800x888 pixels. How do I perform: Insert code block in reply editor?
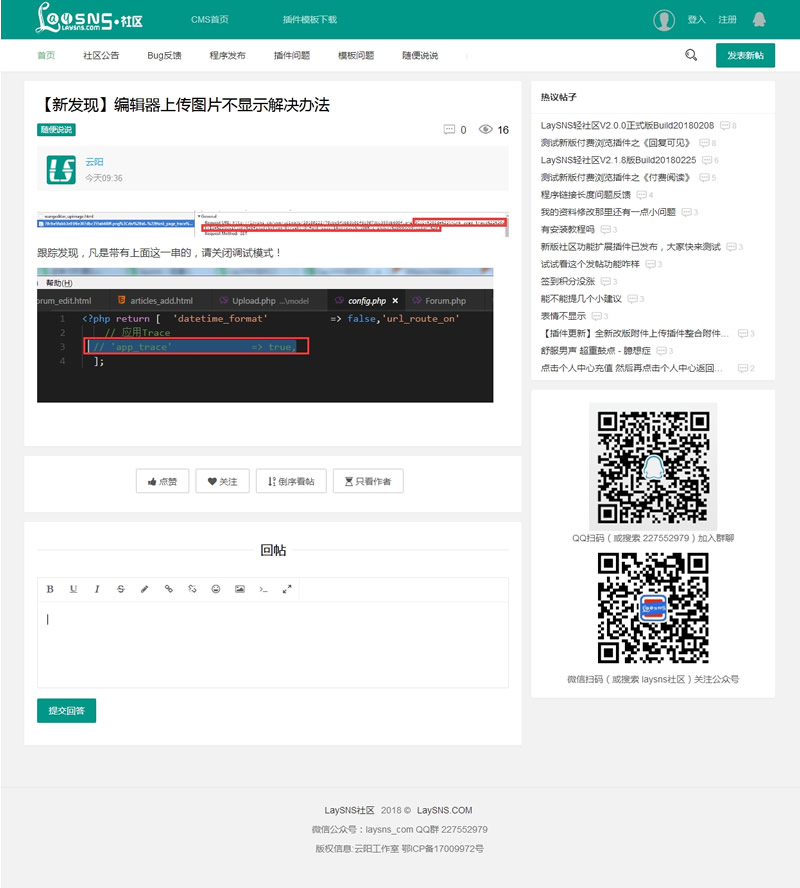[263, 589]
